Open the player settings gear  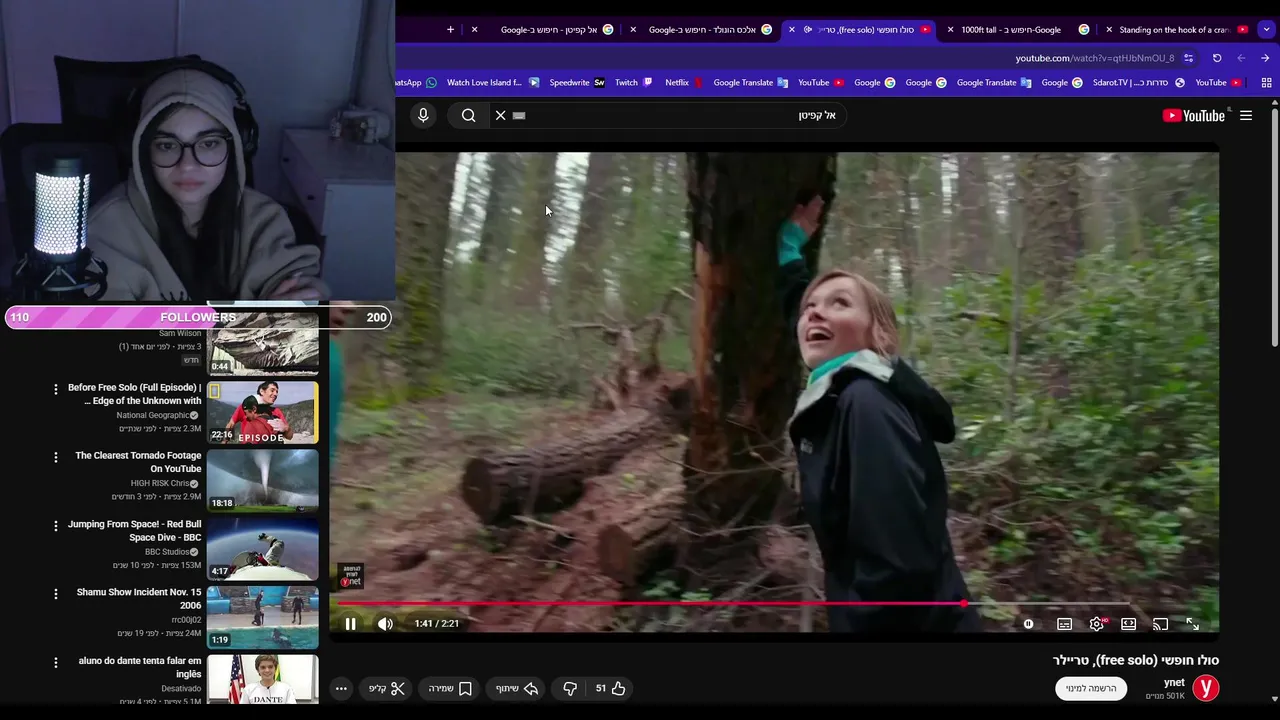click(x=1097, y=624)
